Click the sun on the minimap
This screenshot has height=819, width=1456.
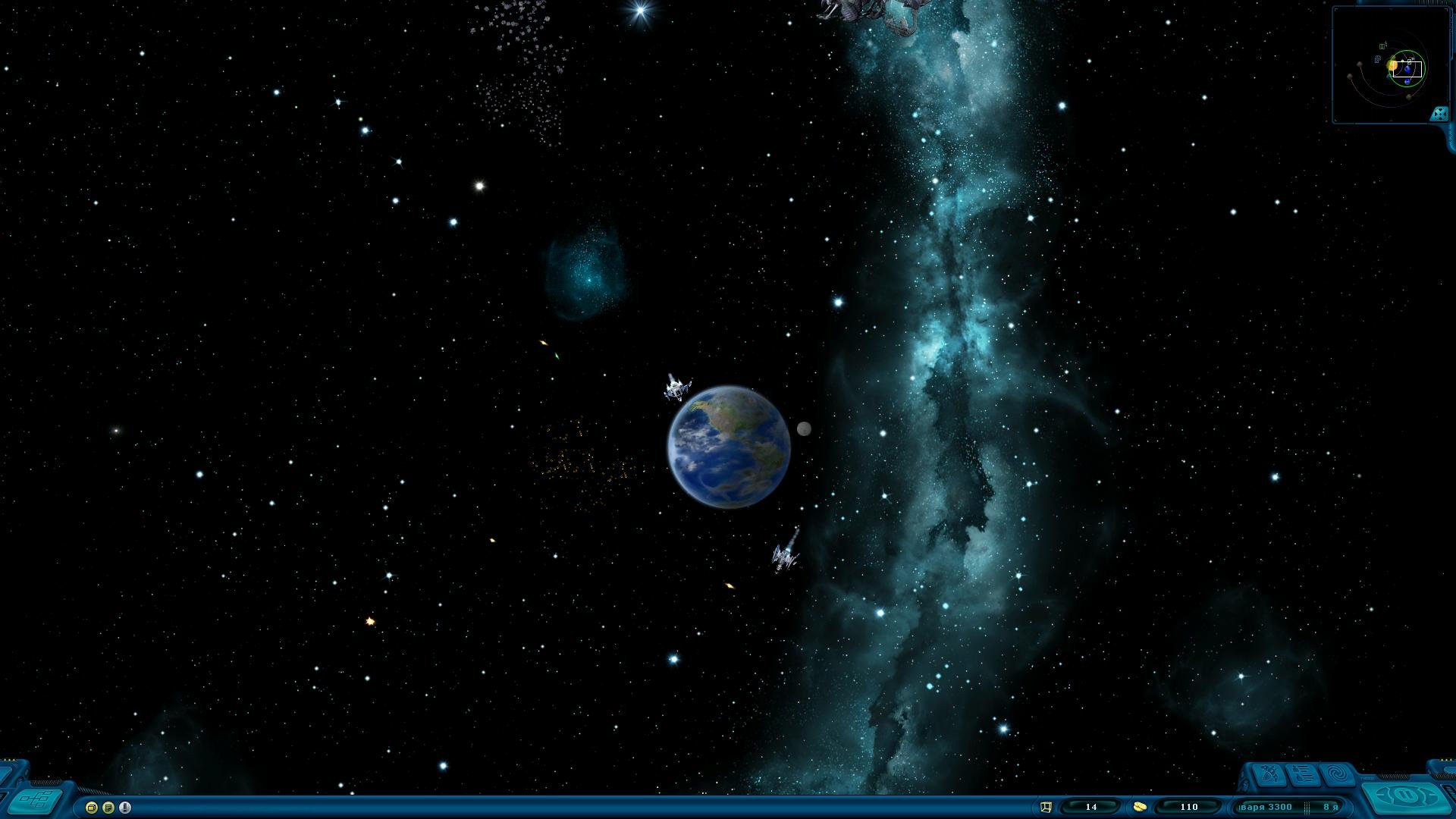point(1392,67)
